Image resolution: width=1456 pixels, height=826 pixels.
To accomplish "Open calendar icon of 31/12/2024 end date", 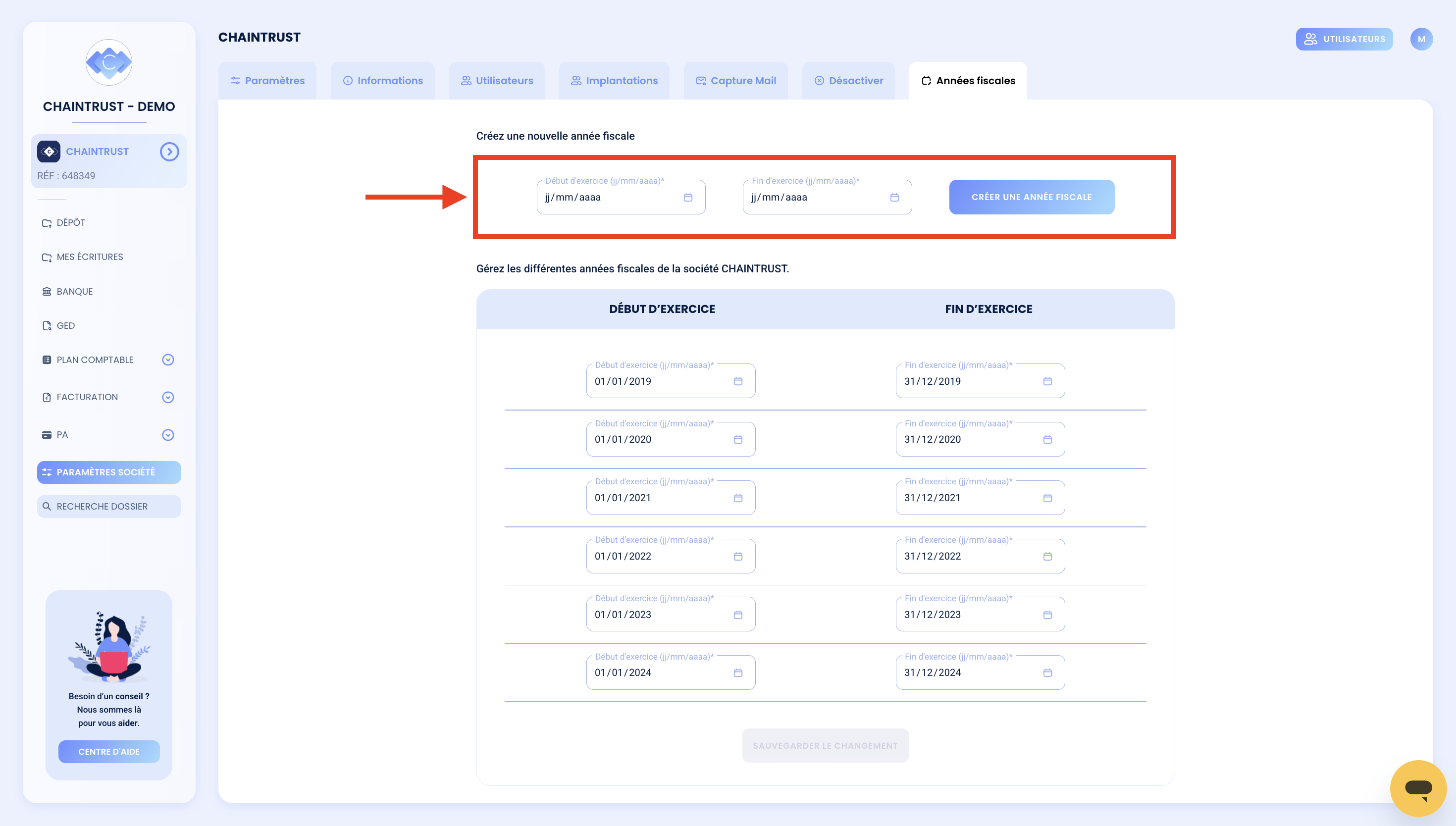I will point(1047,673).
